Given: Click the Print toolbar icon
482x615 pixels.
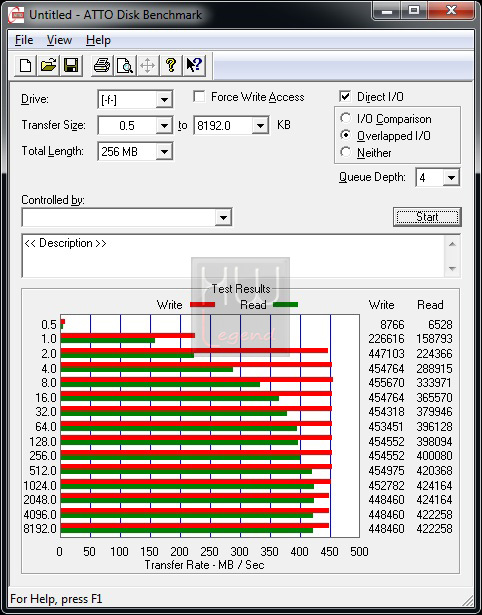Looking at the screenshot, I should point(102,65).
